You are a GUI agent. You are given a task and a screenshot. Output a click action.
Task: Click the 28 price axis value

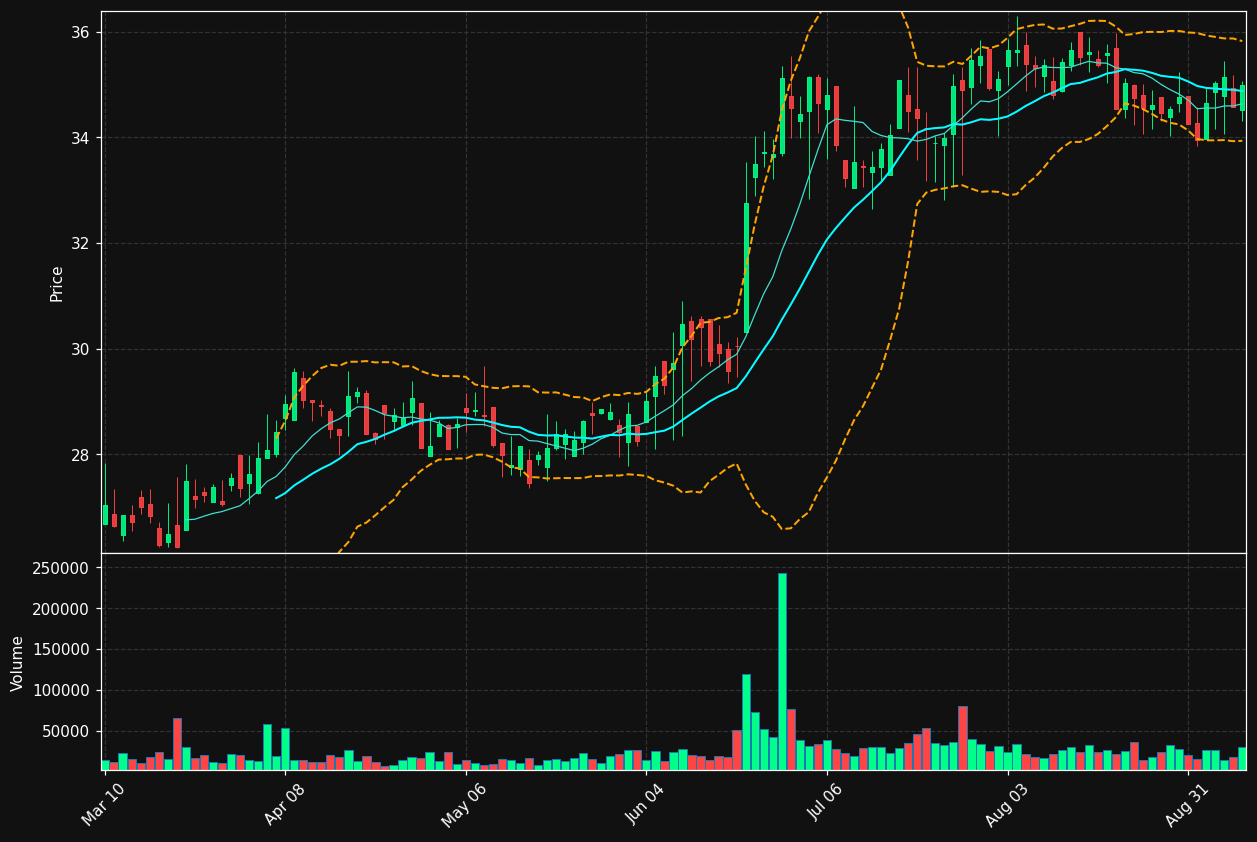tap(80, 455)
